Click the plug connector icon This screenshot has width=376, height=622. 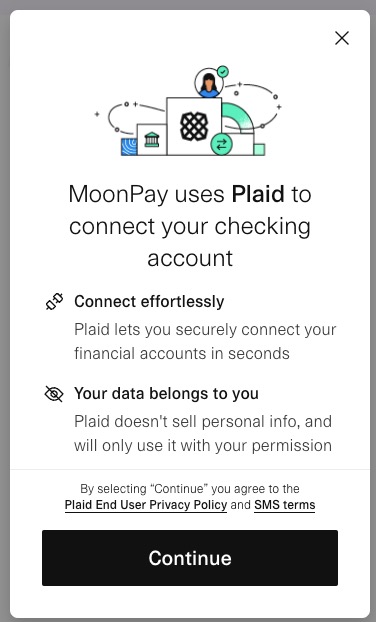point(54,302)
